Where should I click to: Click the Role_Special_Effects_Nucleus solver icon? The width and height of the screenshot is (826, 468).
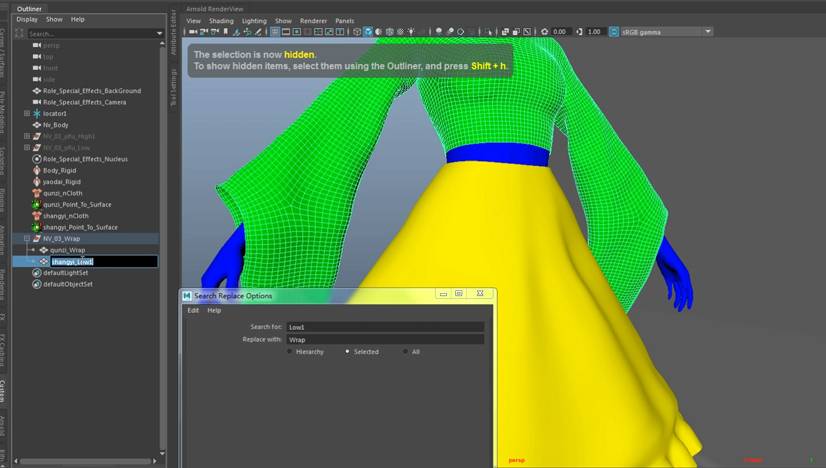tap(37, 159)
